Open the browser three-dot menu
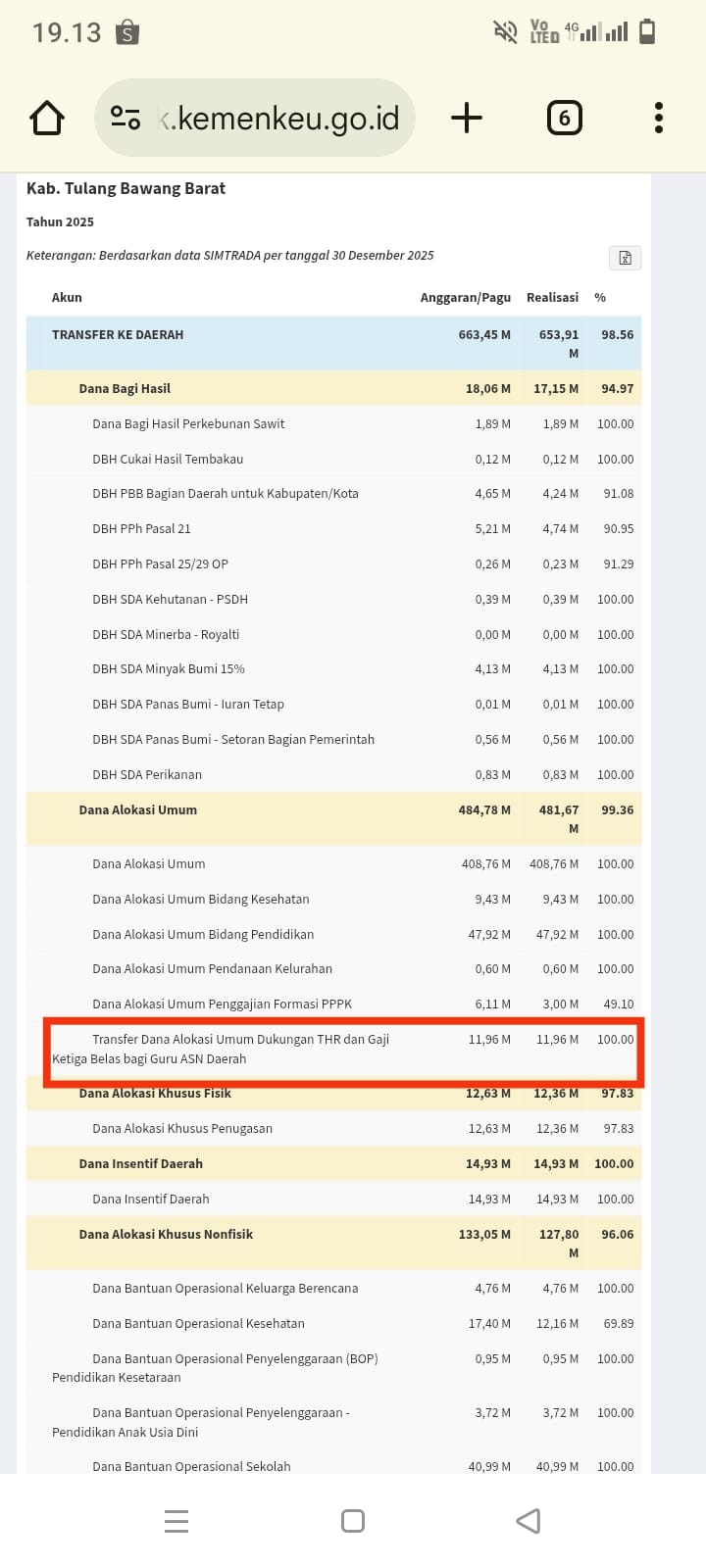The height and width of the screenshot is (1568, 706). pyautogui.click(x=658, y=119)
